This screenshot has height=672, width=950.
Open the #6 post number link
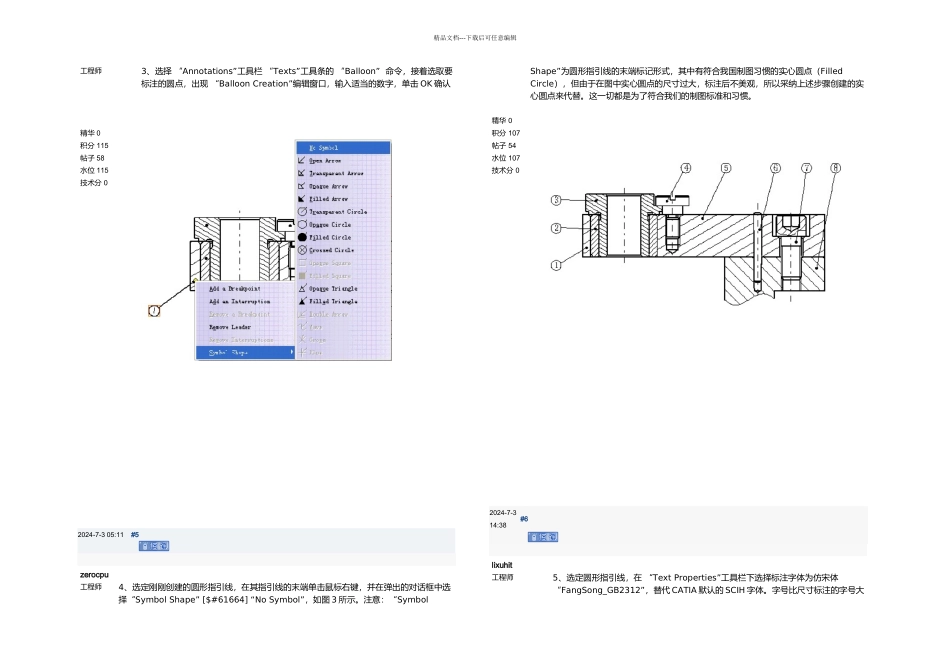coord(524,519)
